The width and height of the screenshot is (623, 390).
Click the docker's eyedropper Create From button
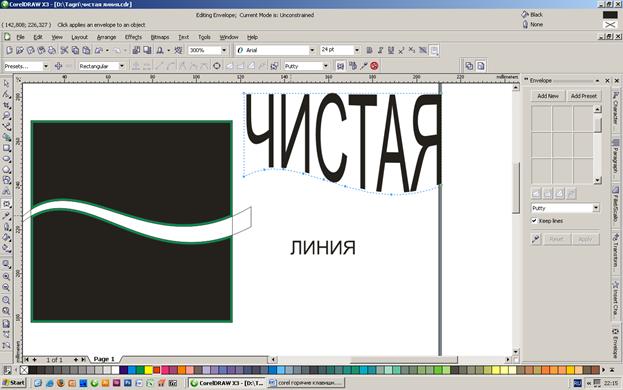tap(536, 239)
